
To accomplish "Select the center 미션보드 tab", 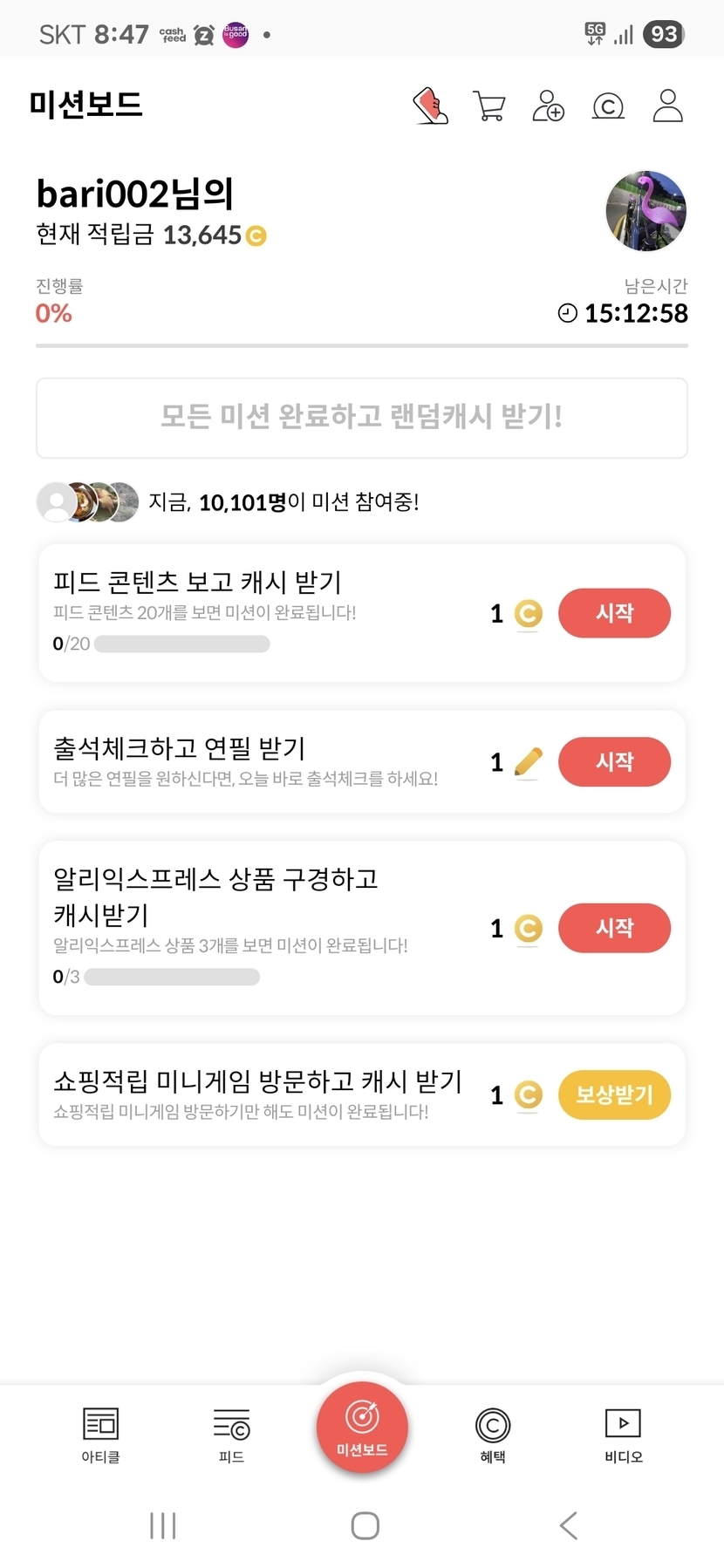I will tap(362, 1428).
